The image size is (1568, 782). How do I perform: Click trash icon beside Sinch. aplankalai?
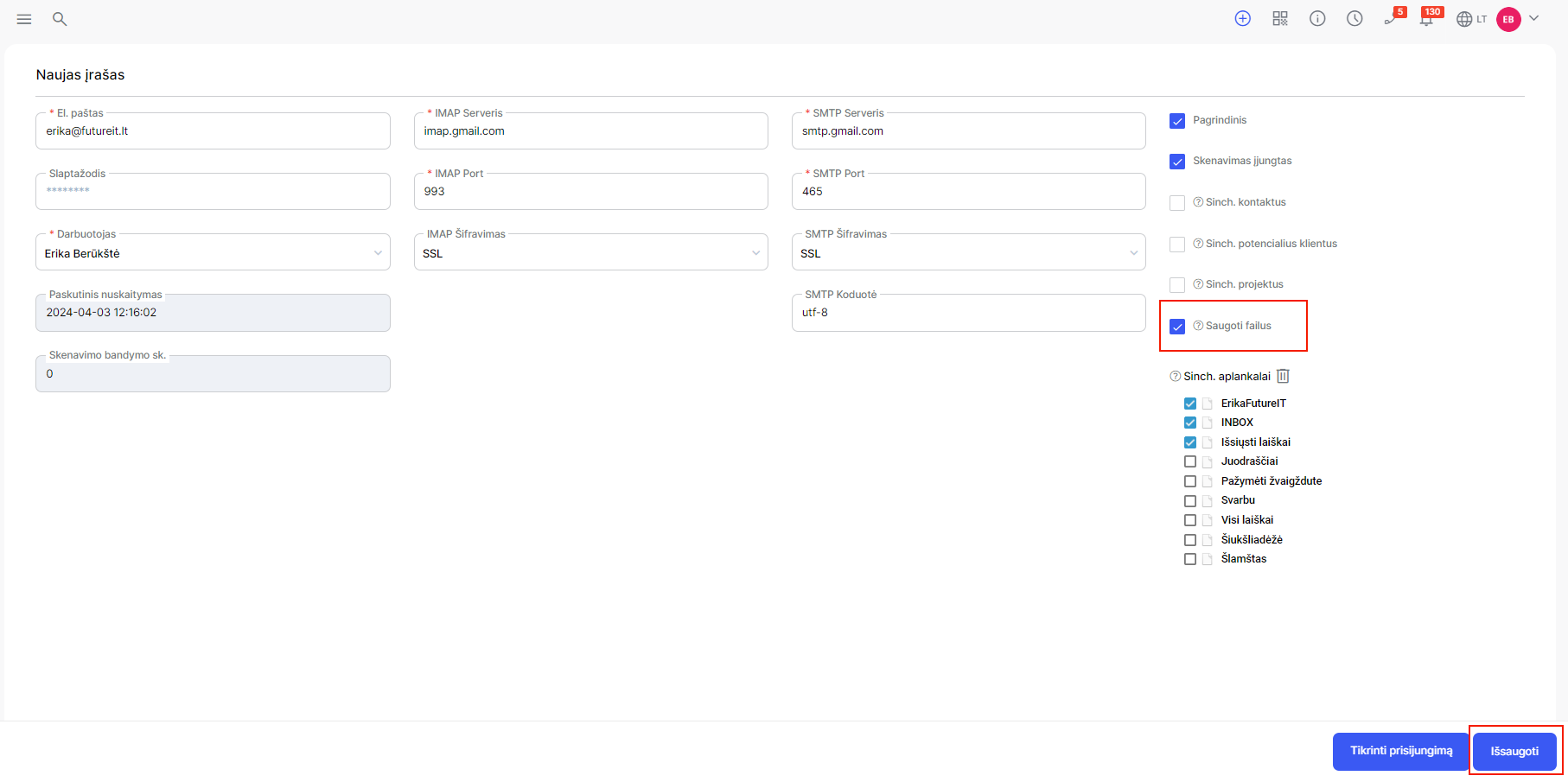(1283, 376)
